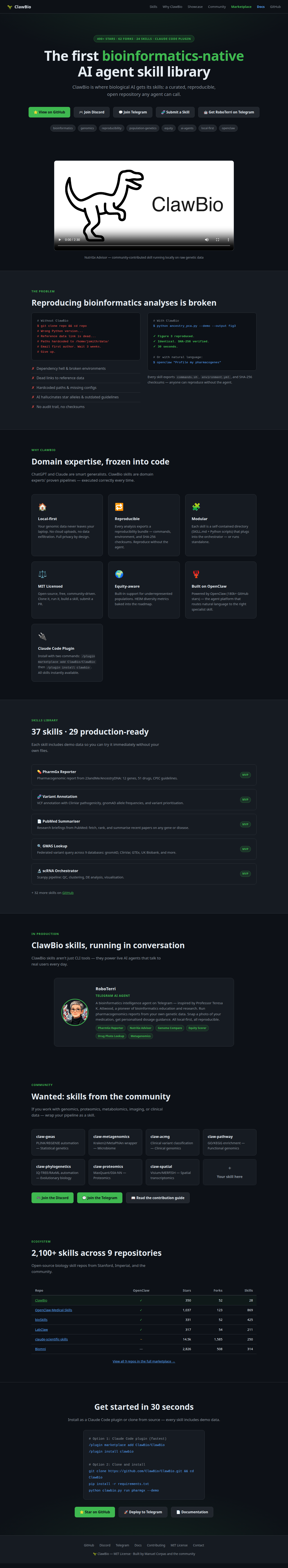Image resolution: width=288 pixels, height=1568 pixels.
Task: Open the PubMed Summariser skill row
Action: pos(144,824)
